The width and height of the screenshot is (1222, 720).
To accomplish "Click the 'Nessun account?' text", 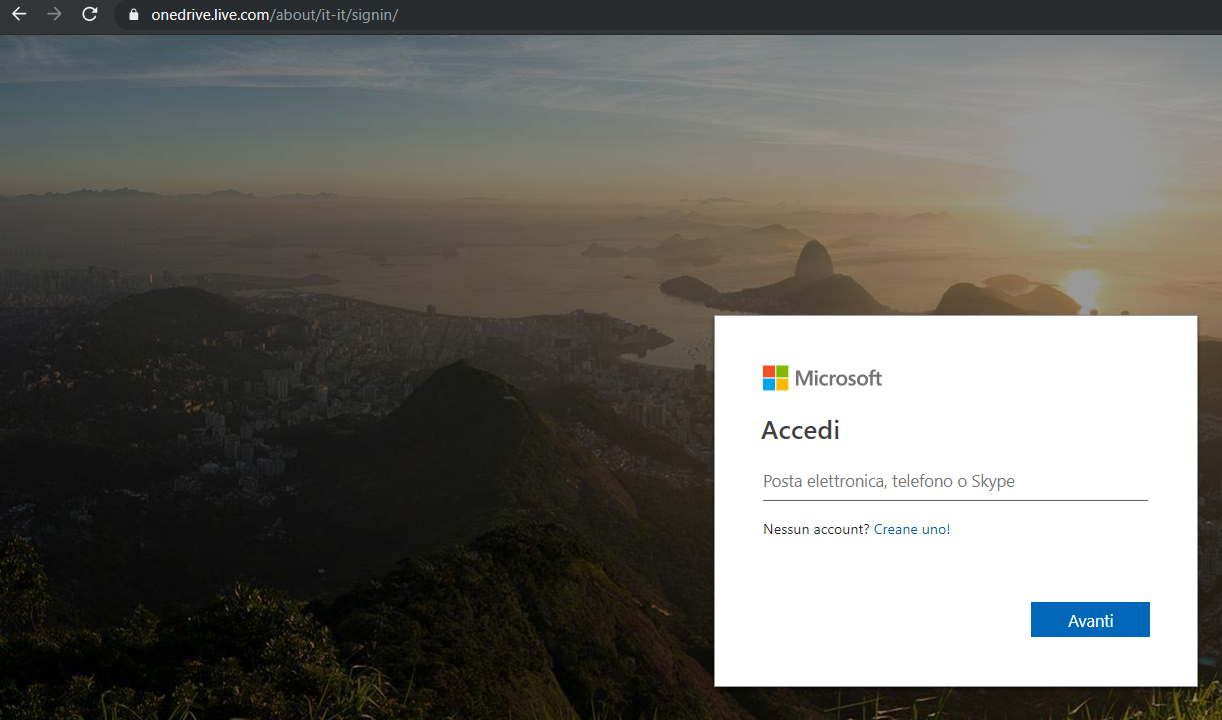I will coord(816,529).
